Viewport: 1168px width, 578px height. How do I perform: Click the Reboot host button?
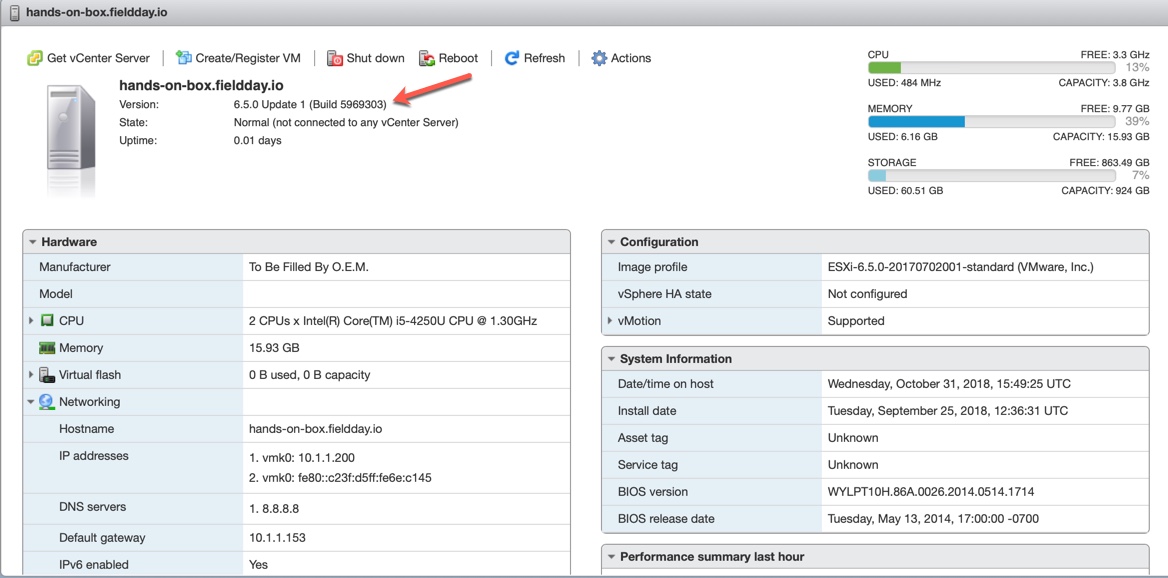pos(448,58)
